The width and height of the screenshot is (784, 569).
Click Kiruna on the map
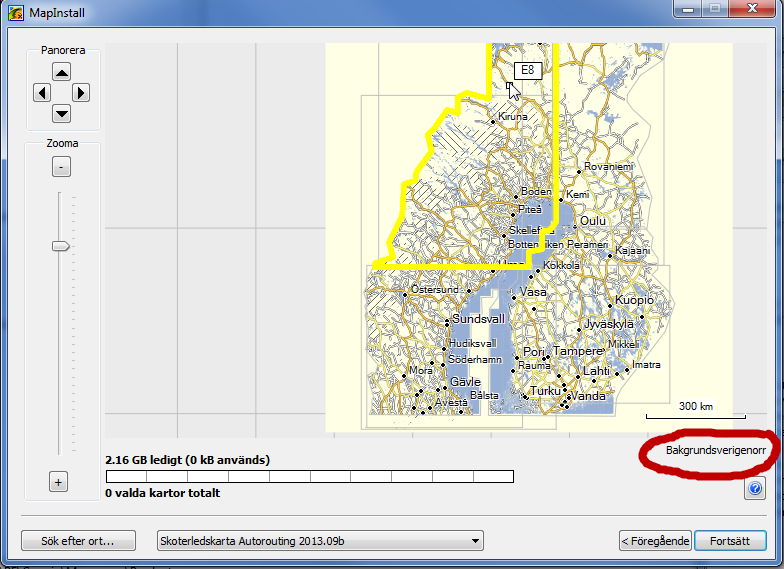point(511,117)
